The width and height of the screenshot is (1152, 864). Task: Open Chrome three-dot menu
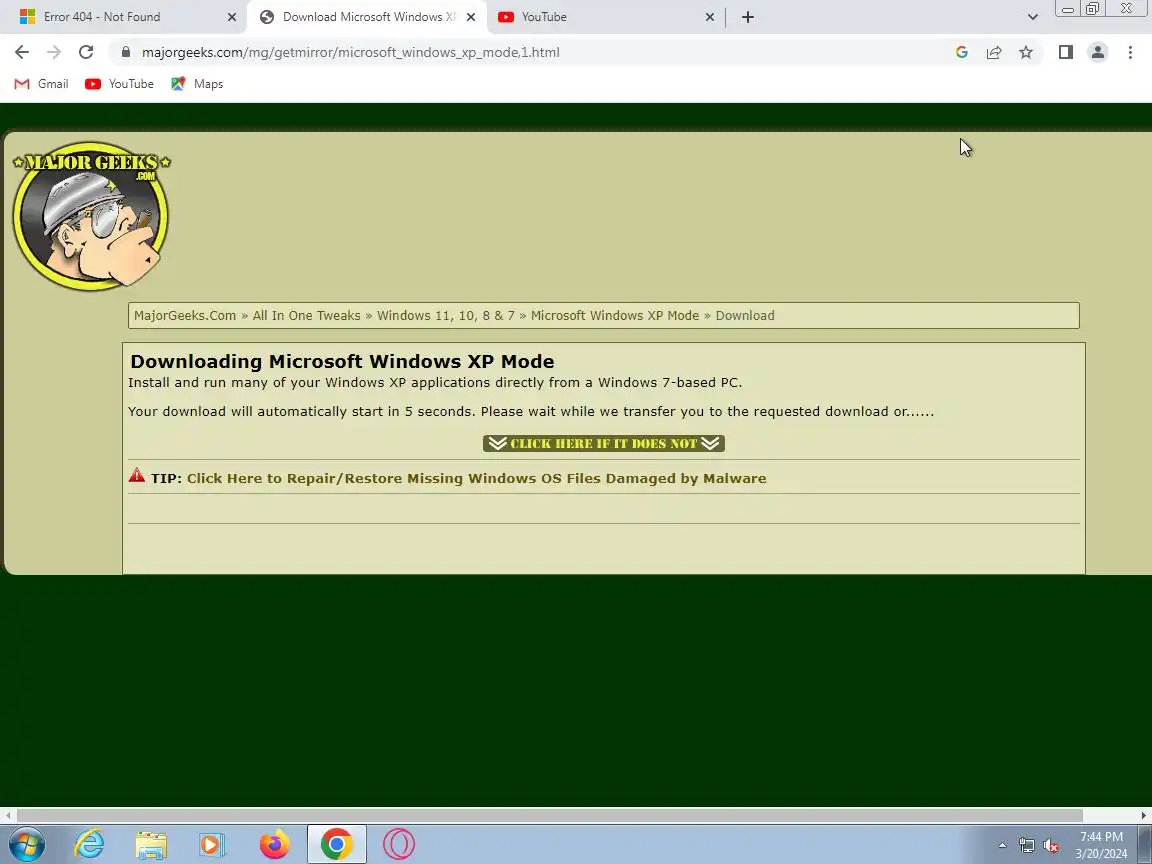click(1130, 52)
